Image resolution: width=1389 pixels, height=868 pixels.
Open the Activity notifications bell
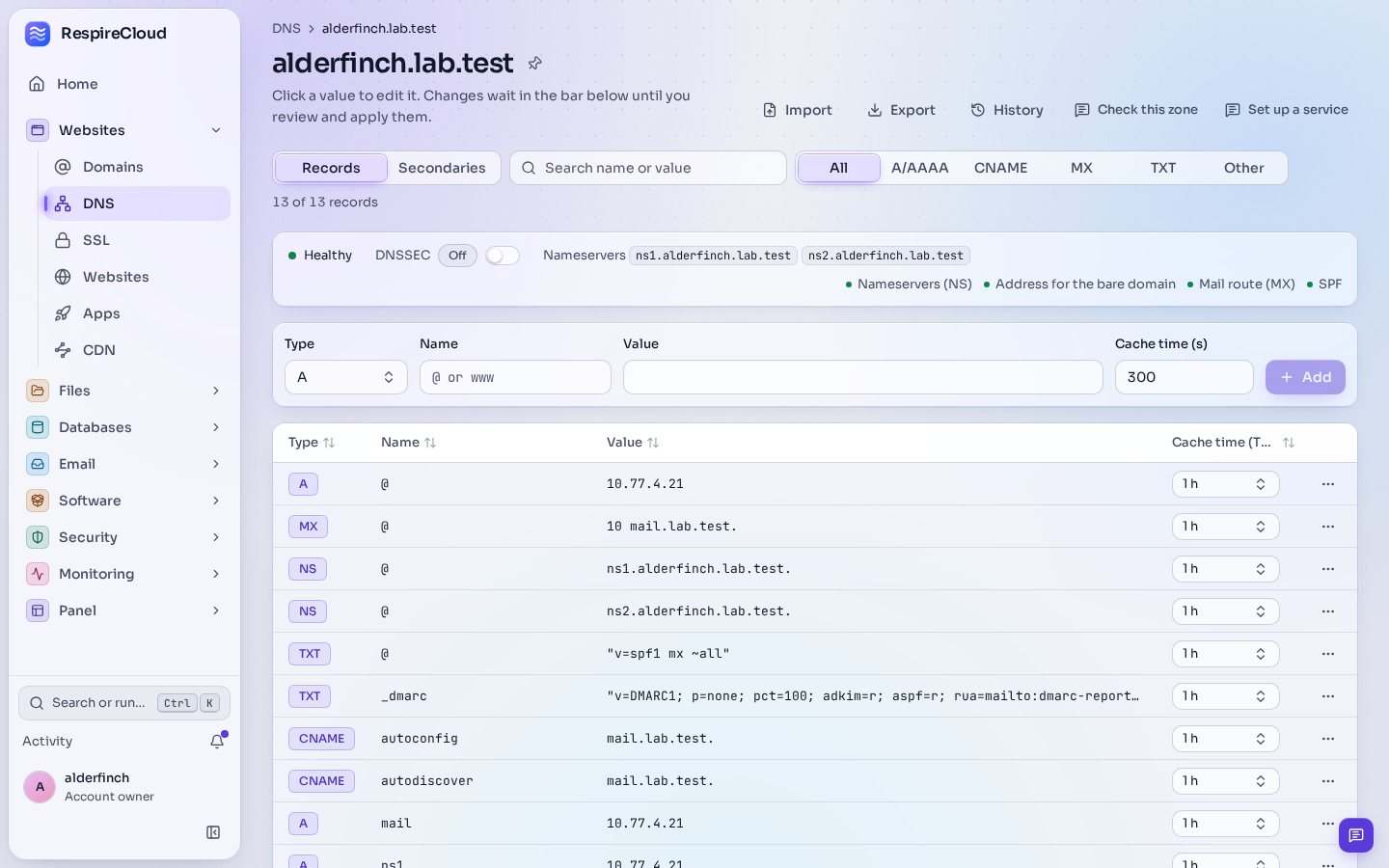pyautogui.click(x=217, y=741)
